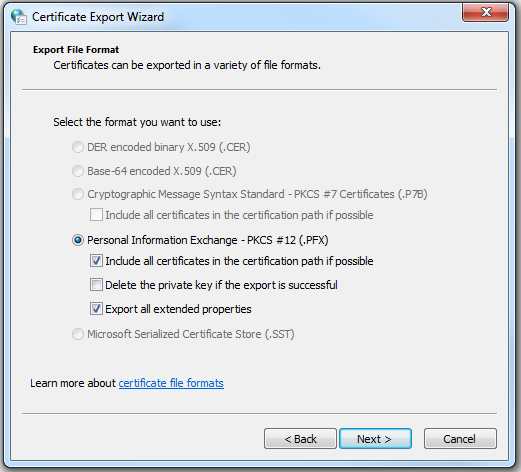The height and width of the screenshot is (472, 521).
Task: Select Base-64 encoded X.509 radio button
Action: 78,171
